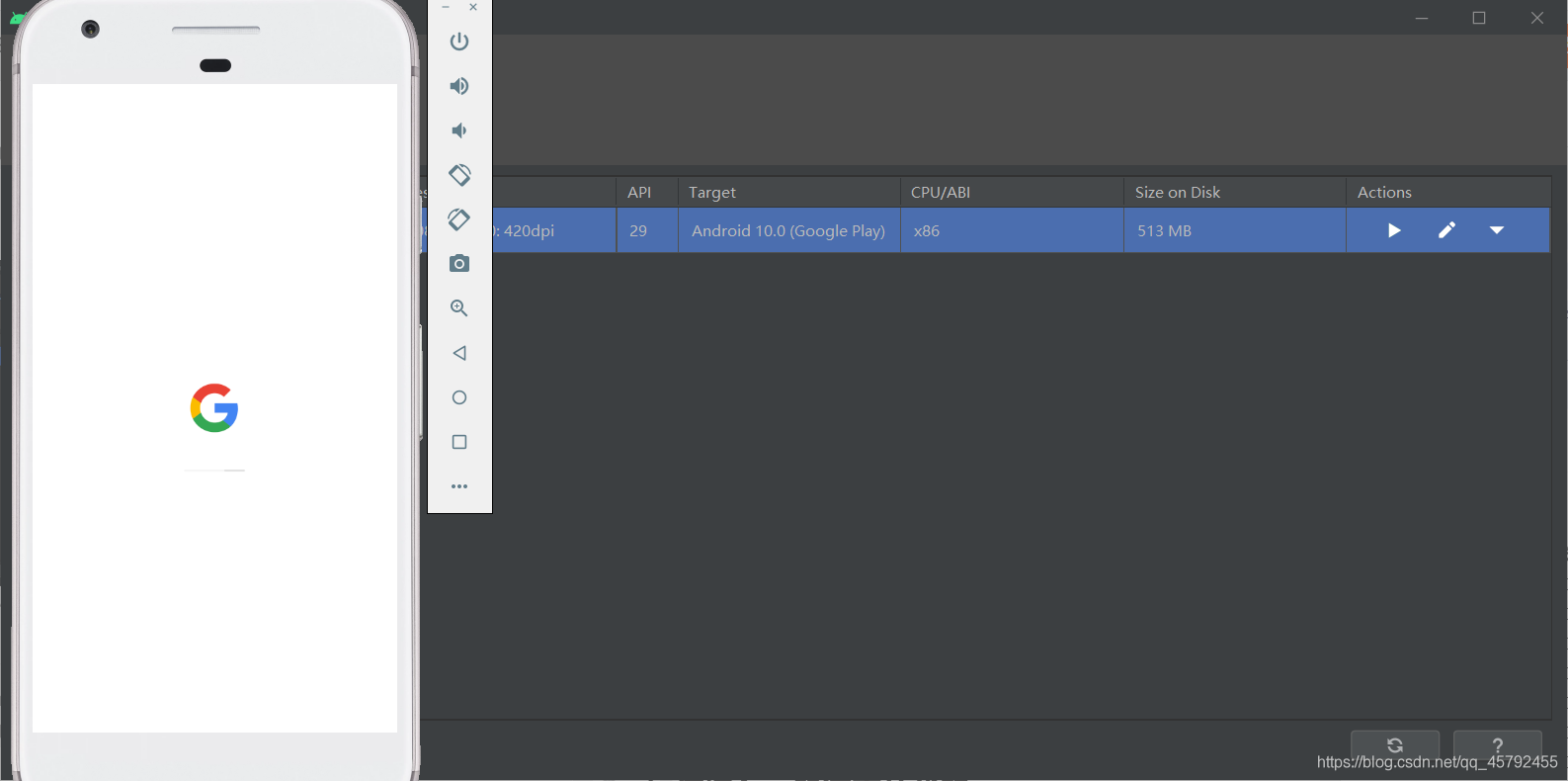Close the AVD Manager window
1568x781 pixels.
pyautogui.click(x=1537, y=18)
